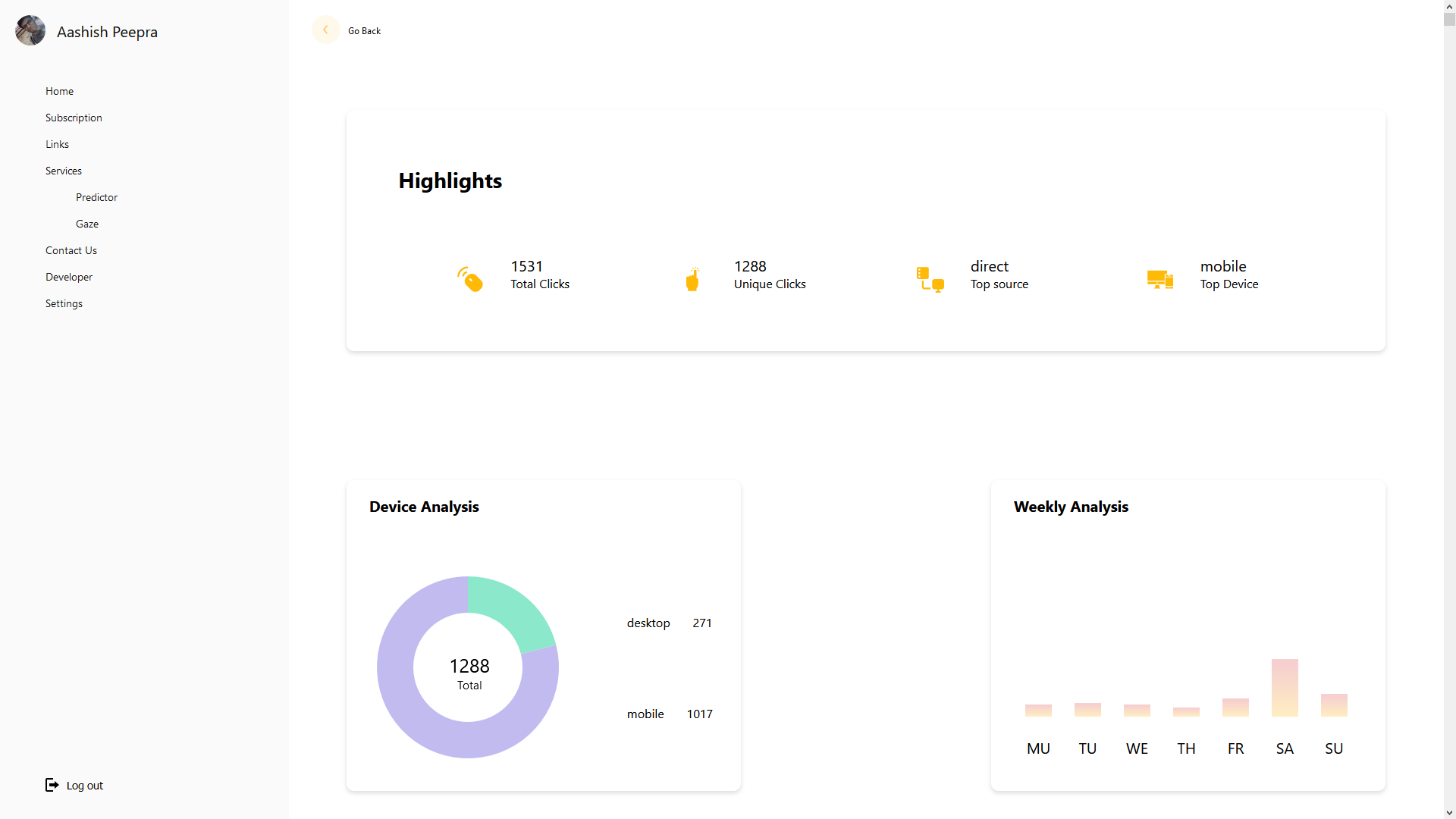Click the Top source network icon

[930, 279]
